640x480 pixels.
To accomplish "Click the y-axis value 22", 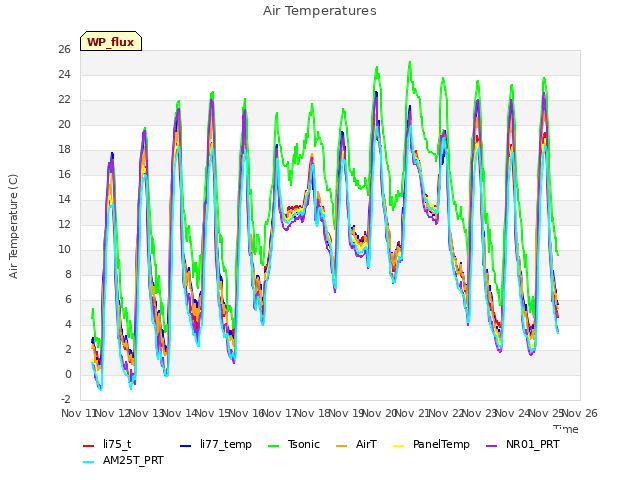I will (x=64, y=99).
